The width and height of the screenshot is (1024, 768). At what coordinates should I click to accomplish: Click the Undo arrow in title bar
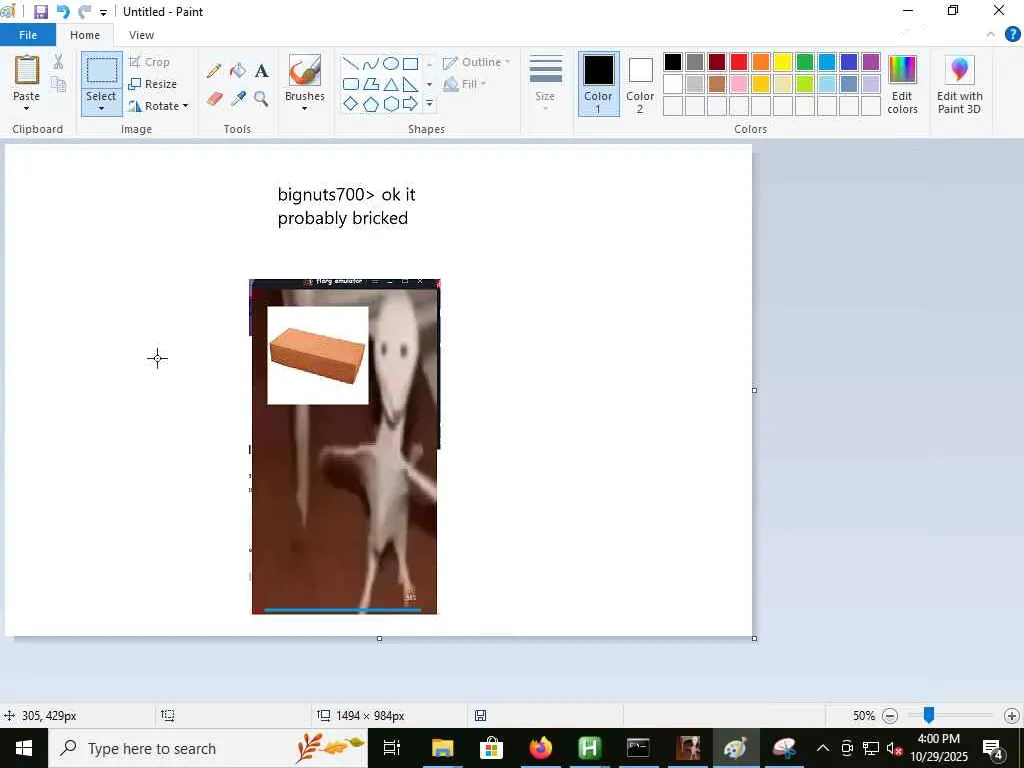tap(63, 12)
